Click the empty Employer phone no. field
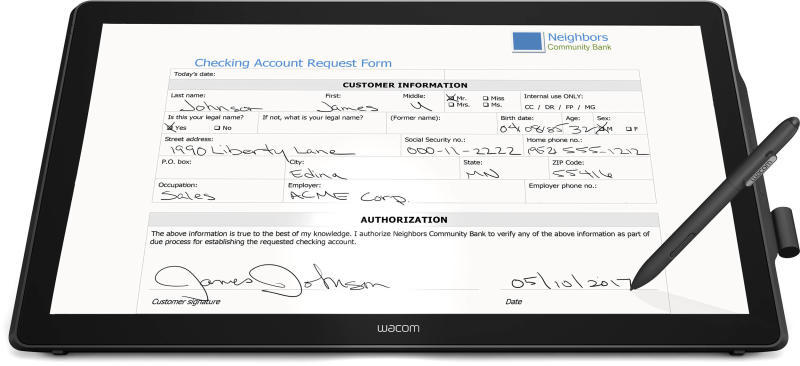 pos(591,191)
